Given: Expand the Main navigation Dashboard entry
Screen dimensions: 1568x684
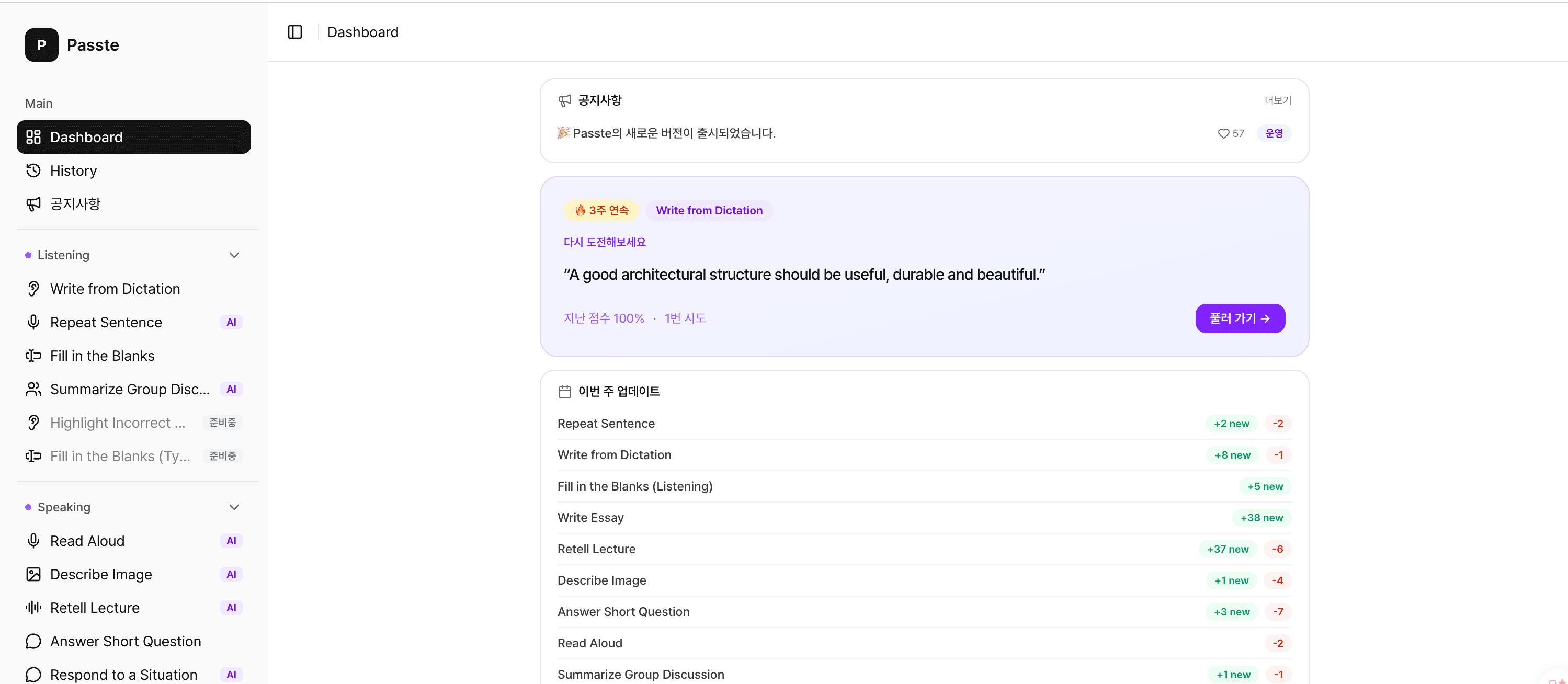Looking at the screenshot, I should pyautogui.click(x=86, y=137).
